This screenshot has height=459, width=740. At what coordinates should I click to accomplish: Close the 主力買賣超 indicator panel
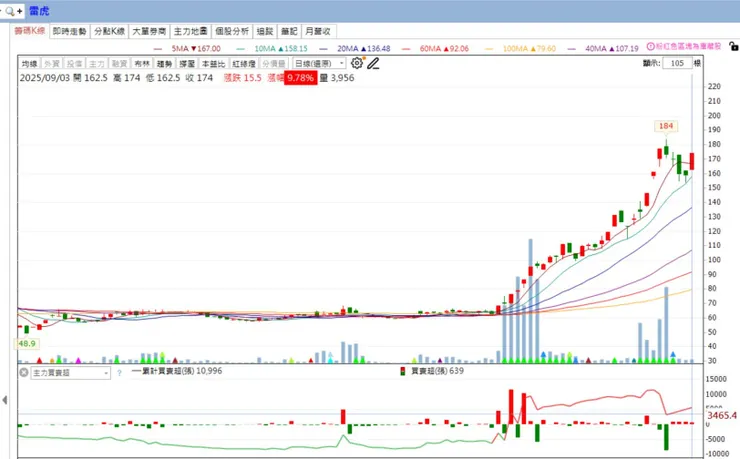pos(24,372)
